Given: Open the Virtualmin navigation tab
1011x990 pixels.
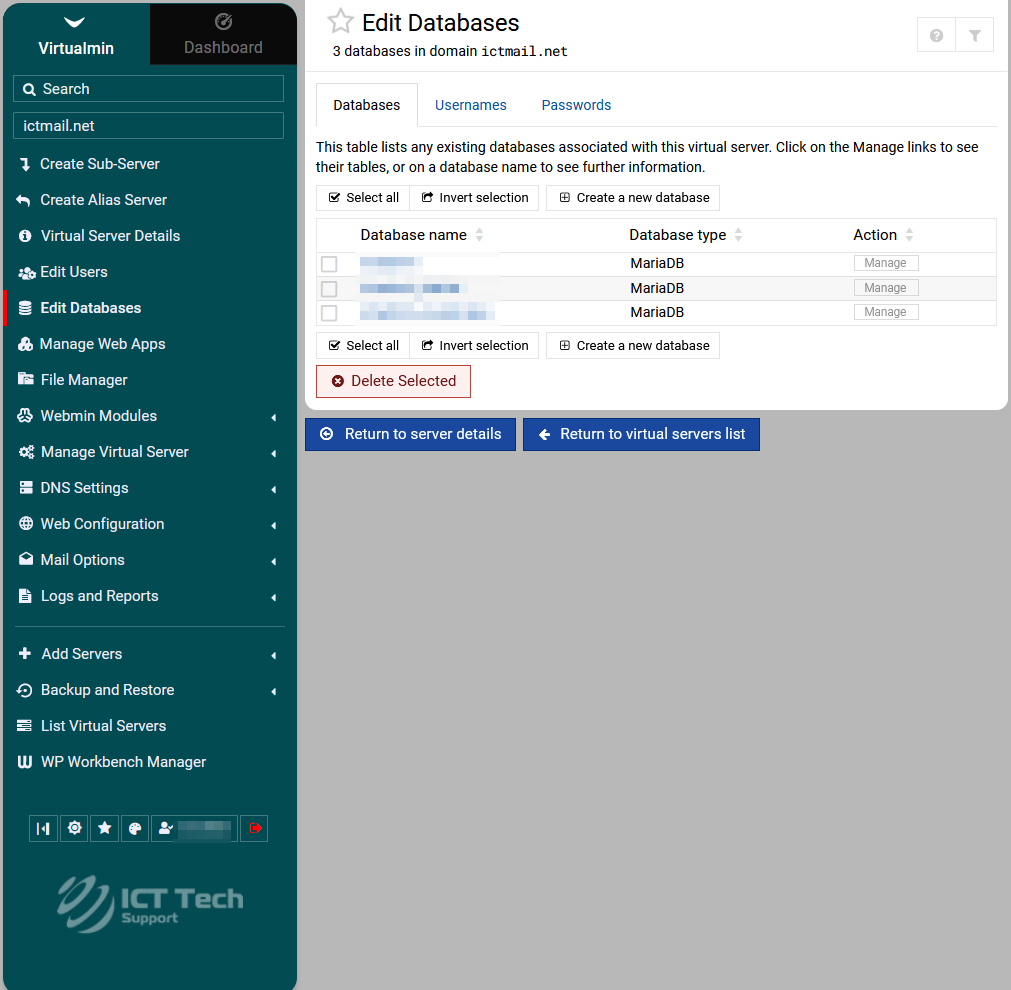Looking at the screenshot, I should coord(76,34).
